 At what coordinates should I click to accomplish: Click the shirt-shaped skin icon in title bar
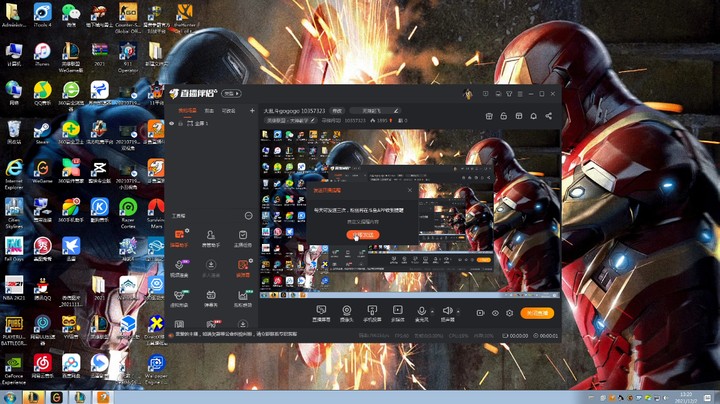[x=509, y=94]
